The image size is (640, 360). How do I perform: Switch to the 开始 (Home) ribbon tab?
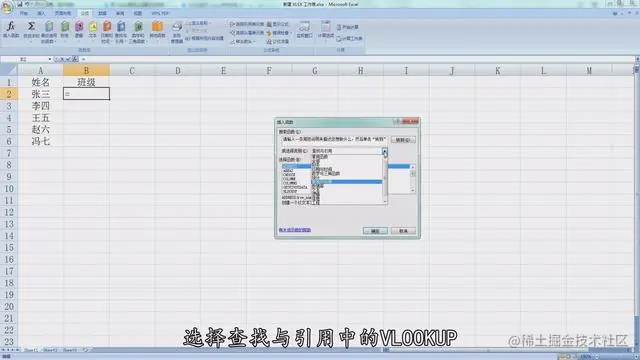[x=24, y=13]
